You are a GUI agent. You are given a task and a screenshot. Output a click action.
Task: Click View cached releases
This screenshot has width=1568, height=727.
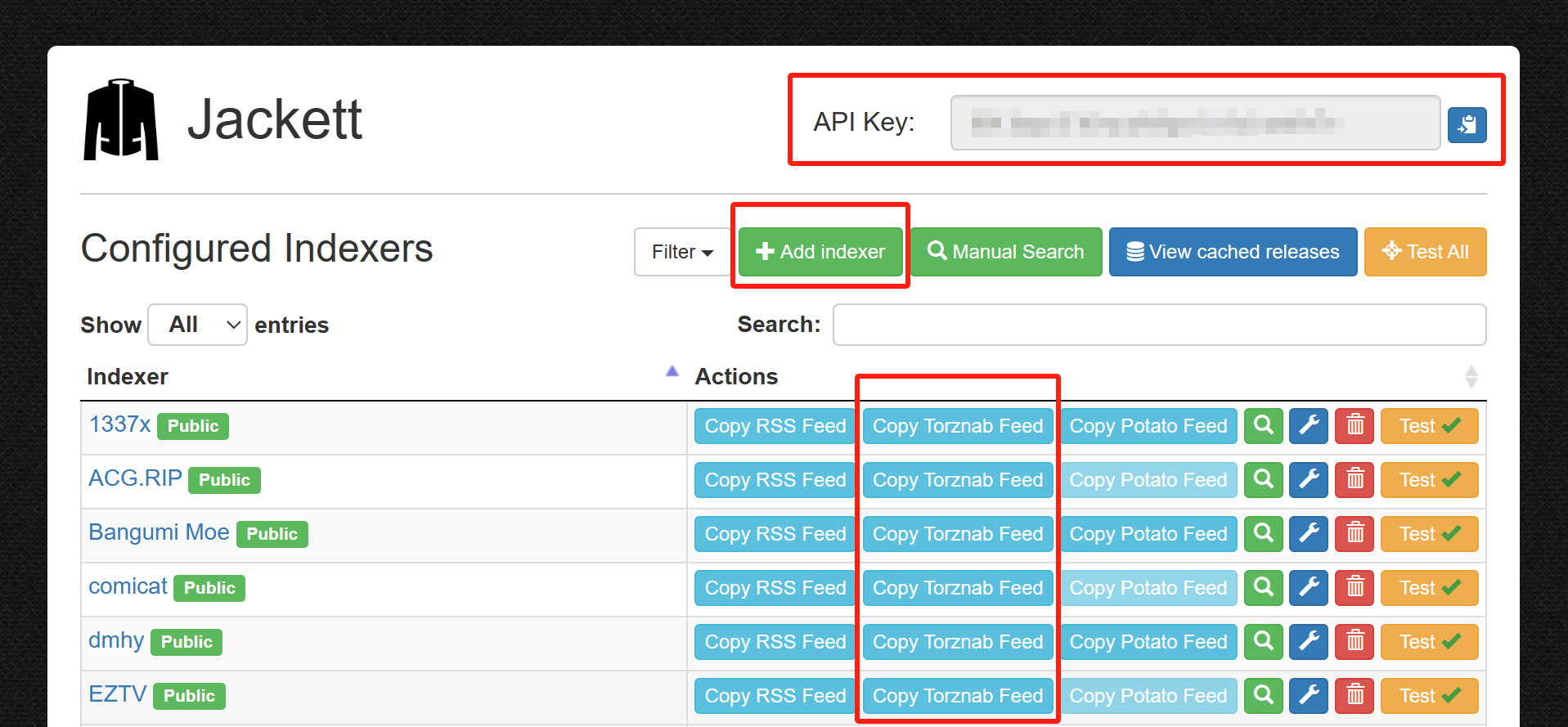[x=1233, y=252]
